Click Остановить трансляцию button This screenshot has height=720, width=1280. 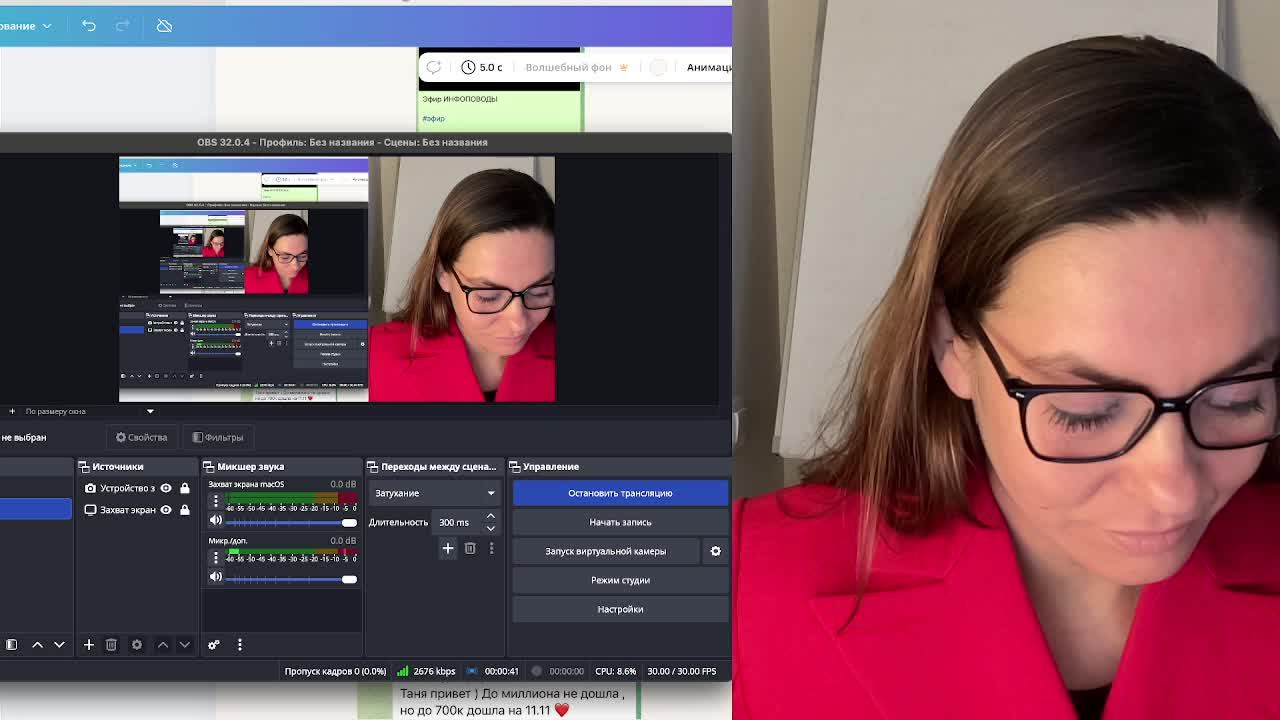[620, 493]
